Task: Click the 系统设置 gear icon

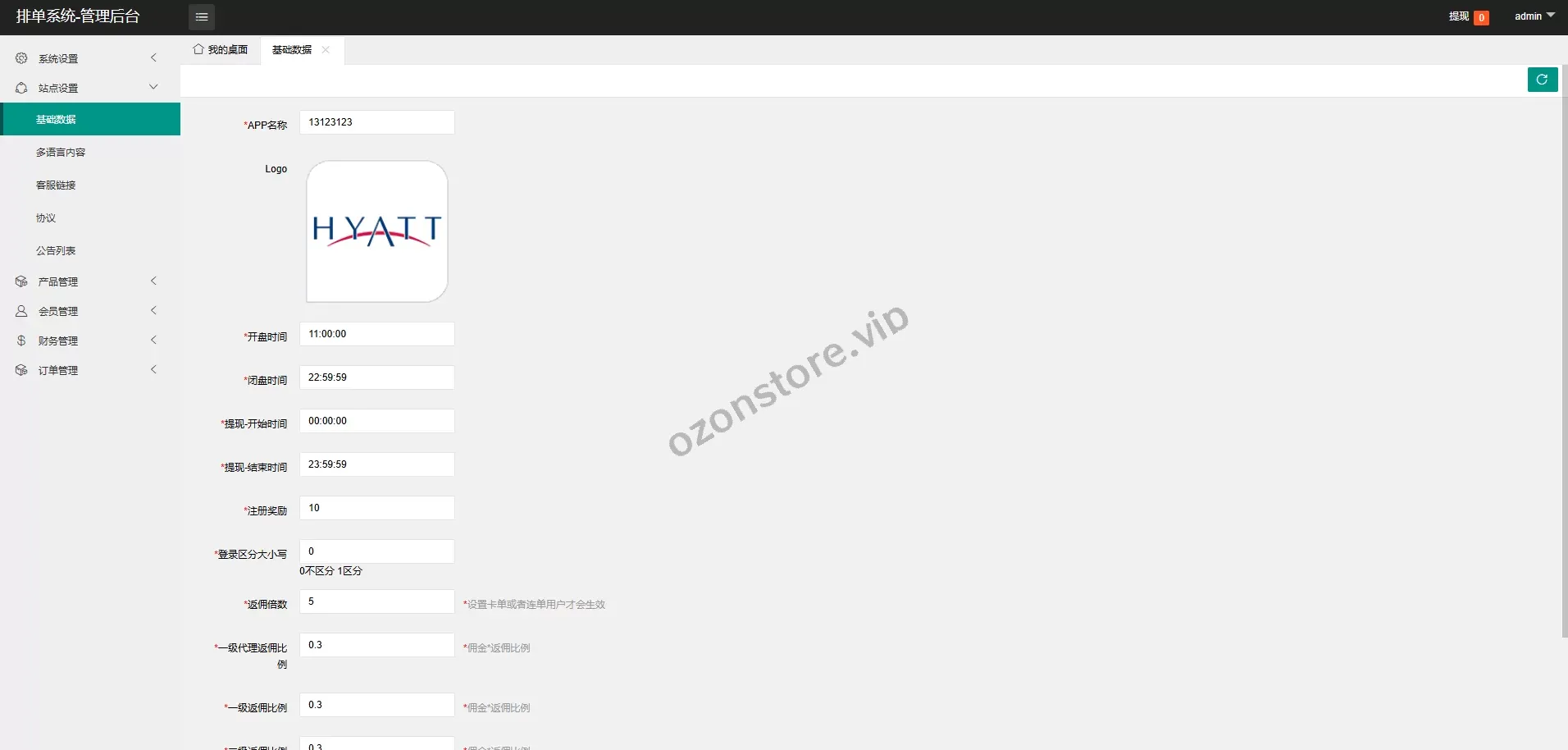Action: coord(21,58)
